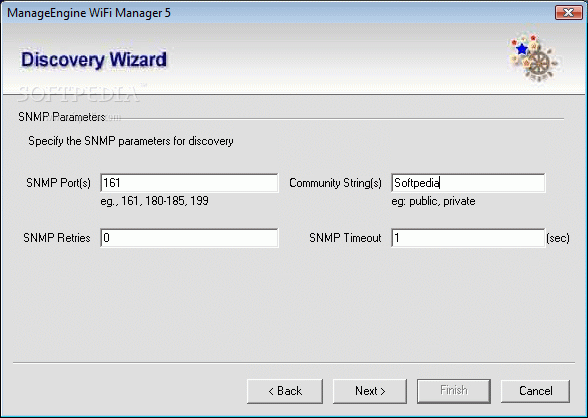Select the SNMP Retries field
The width and height of the screenshot is (588, 418).
189,238
